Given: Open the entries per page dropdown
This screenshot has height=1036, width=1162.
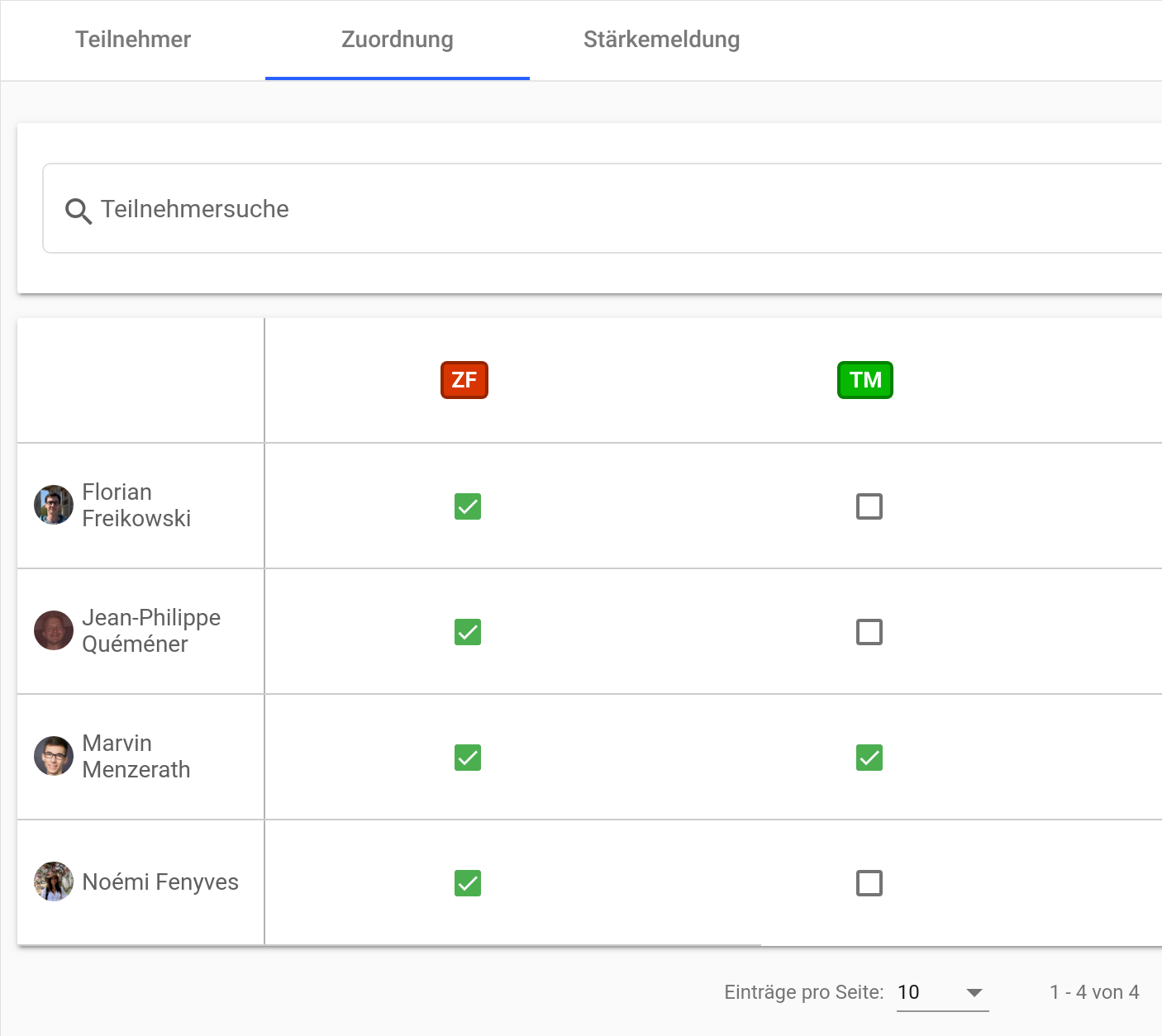Looking at the screenshot, I should click(x=942, y=992).
